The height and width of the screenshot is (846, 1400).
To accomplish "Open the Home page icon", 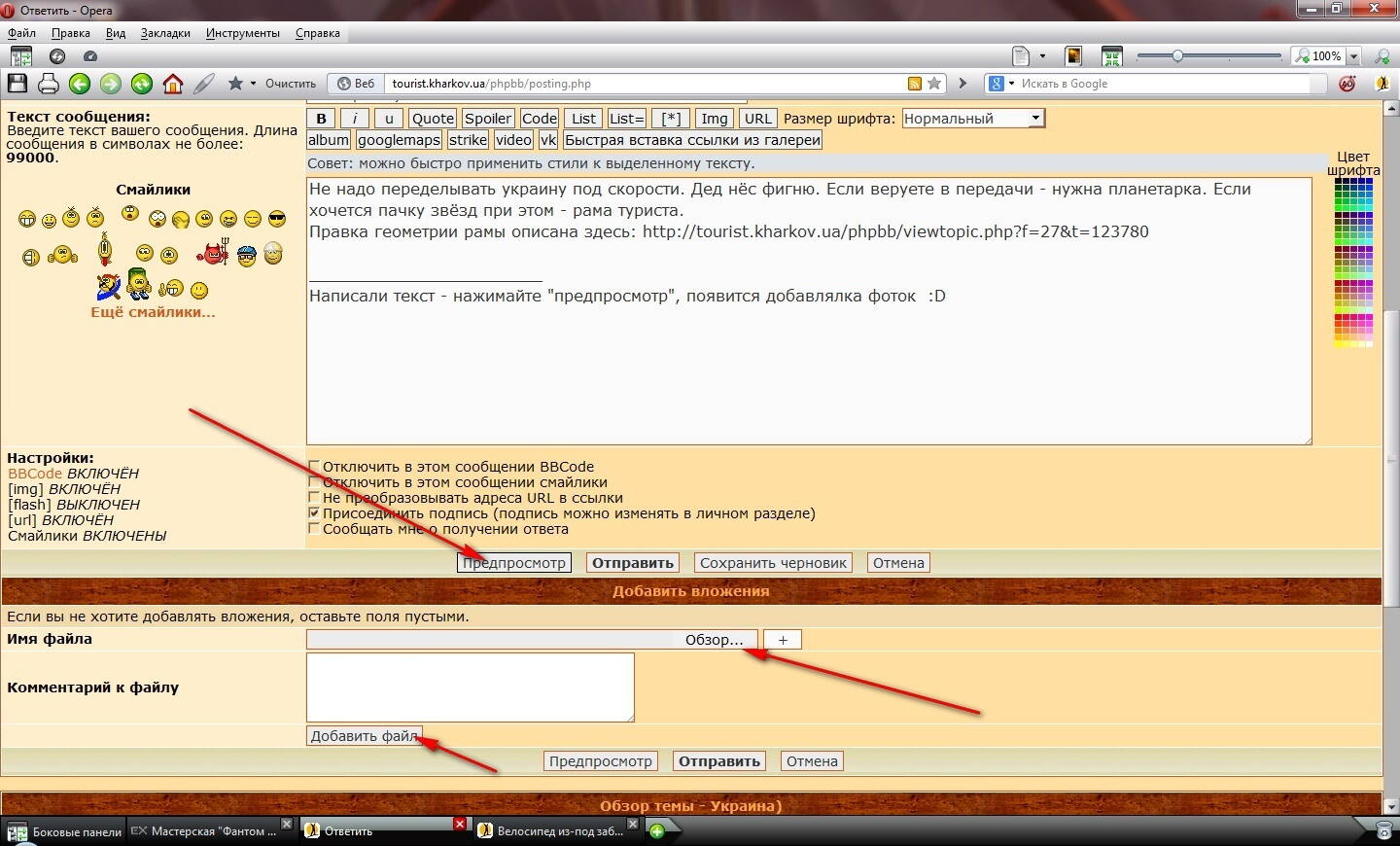I will tap(173, 84).
